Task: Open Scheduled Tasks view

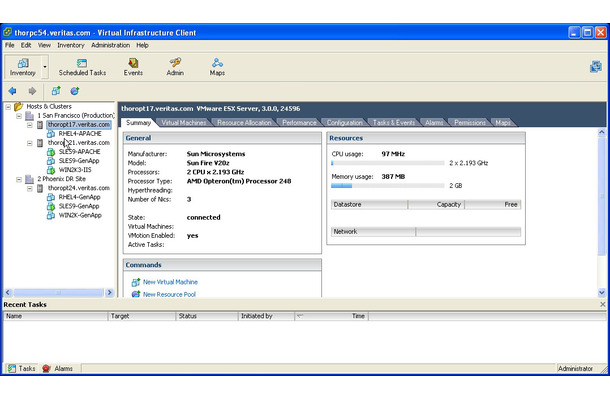Action: coord(82,67)
